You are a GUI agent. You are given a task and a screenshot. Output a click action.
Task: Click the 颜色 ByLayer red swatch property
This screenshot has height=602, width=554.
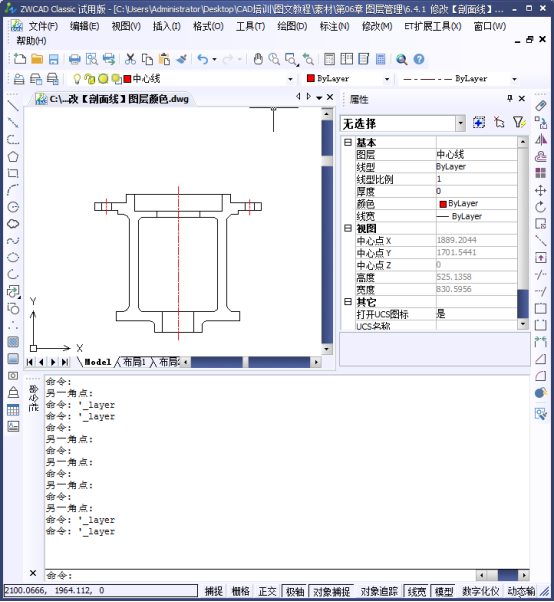click(443, 204)
